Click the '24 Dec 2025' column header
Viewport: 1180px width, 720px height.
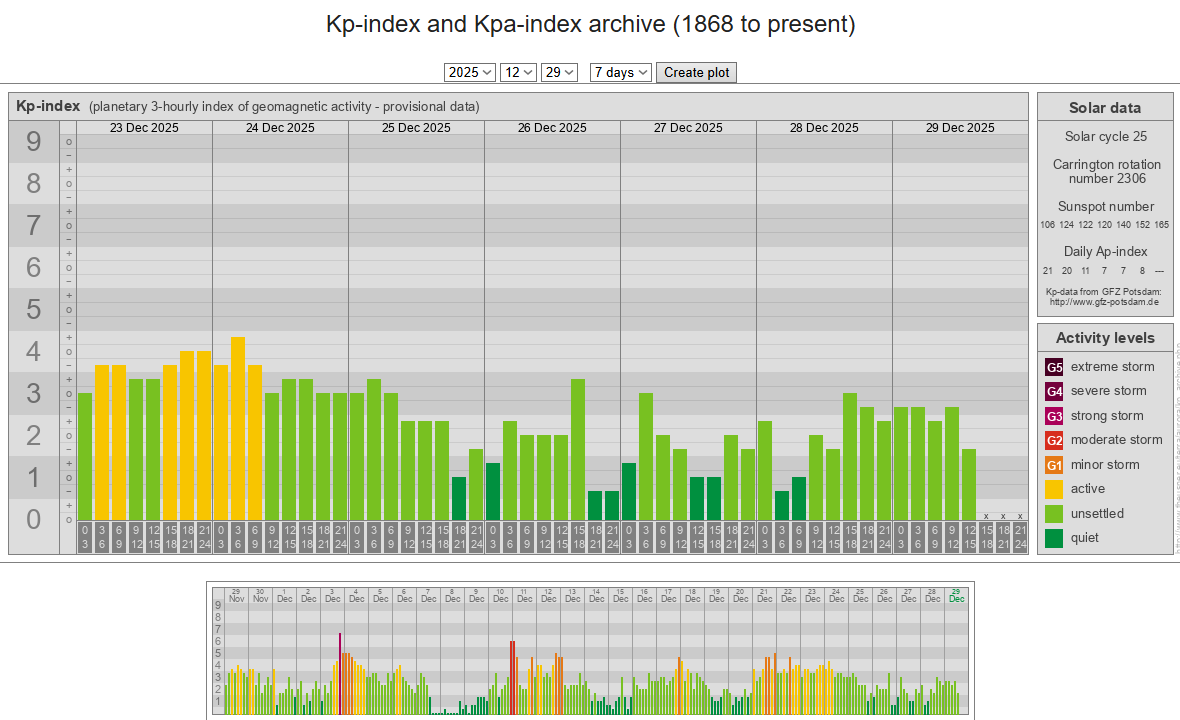coord(280,128)
